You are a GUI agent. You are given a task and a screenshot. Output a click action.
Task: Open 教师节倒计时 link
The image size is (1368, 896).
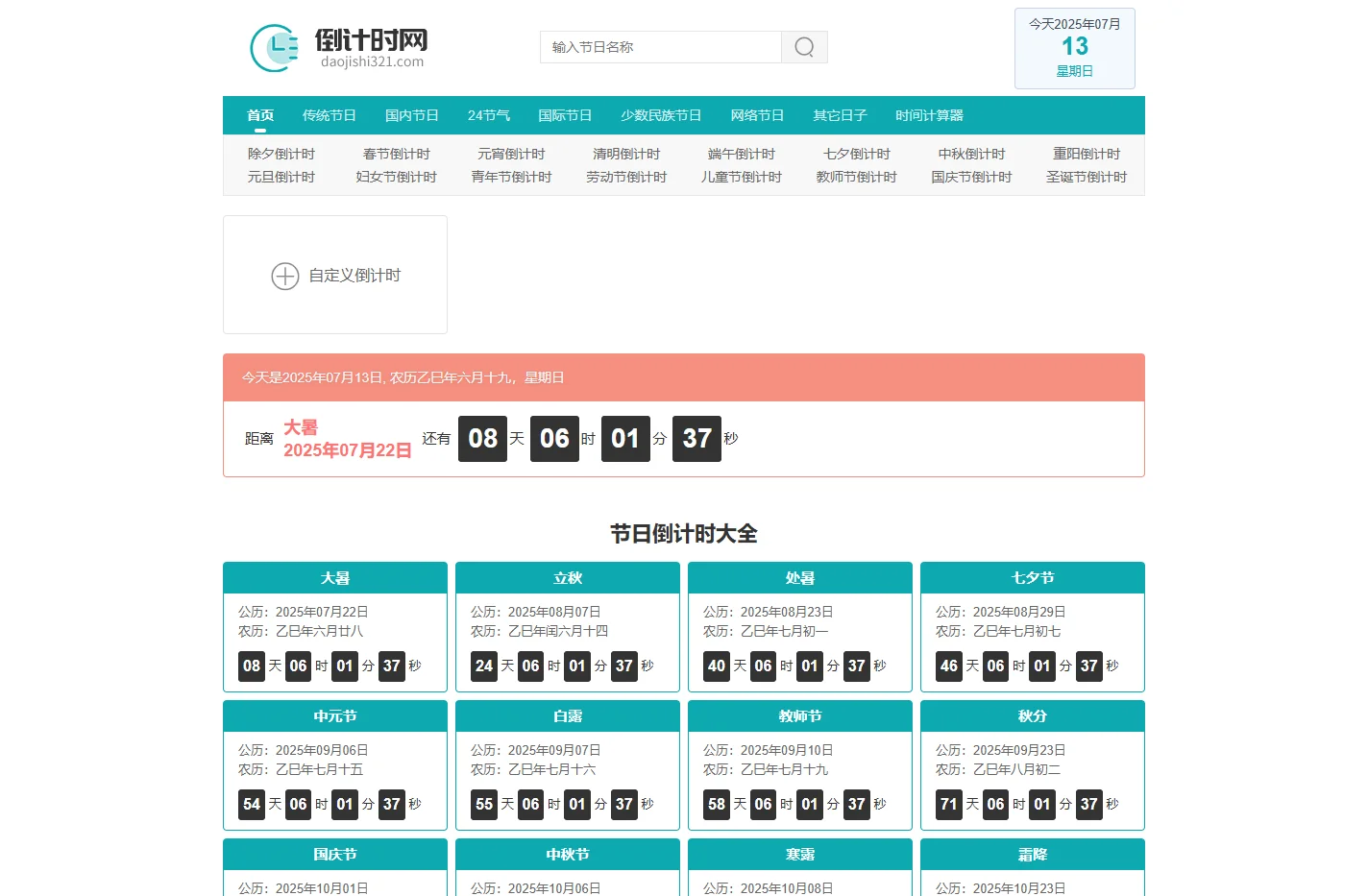[x=857, y=177]
